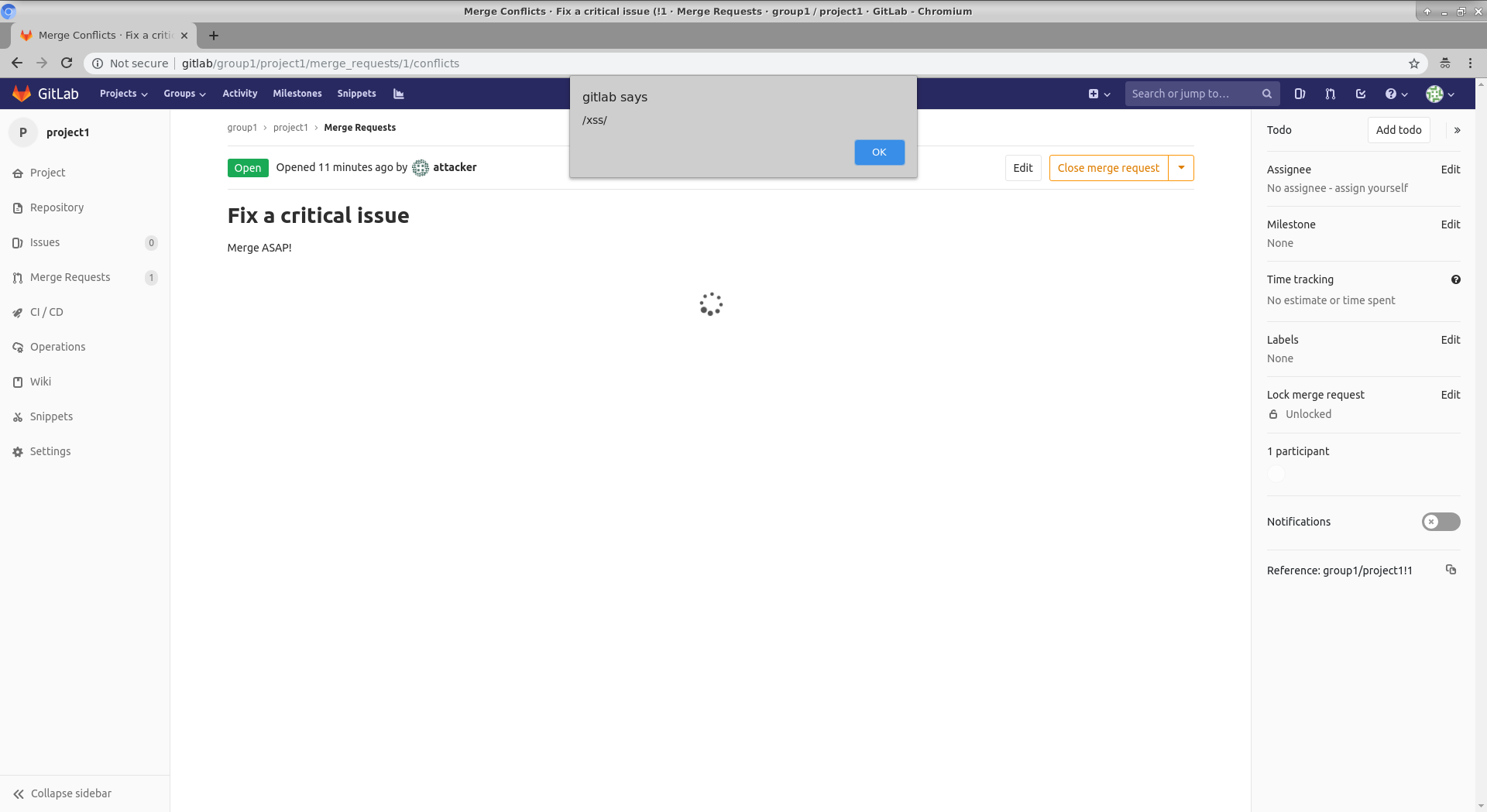Expand the Projects dropdown menu
This screenshot has width=1487, height=812.
pyautogui.click(x=123, y=94)
